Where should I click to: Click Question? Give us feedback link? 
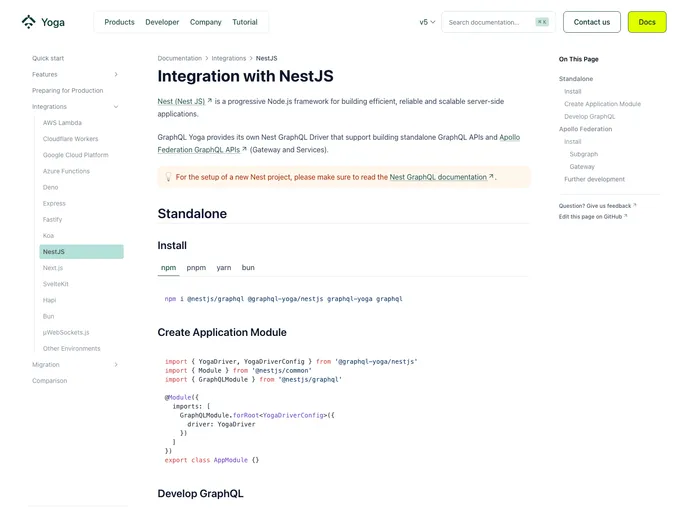click(597, 206)
